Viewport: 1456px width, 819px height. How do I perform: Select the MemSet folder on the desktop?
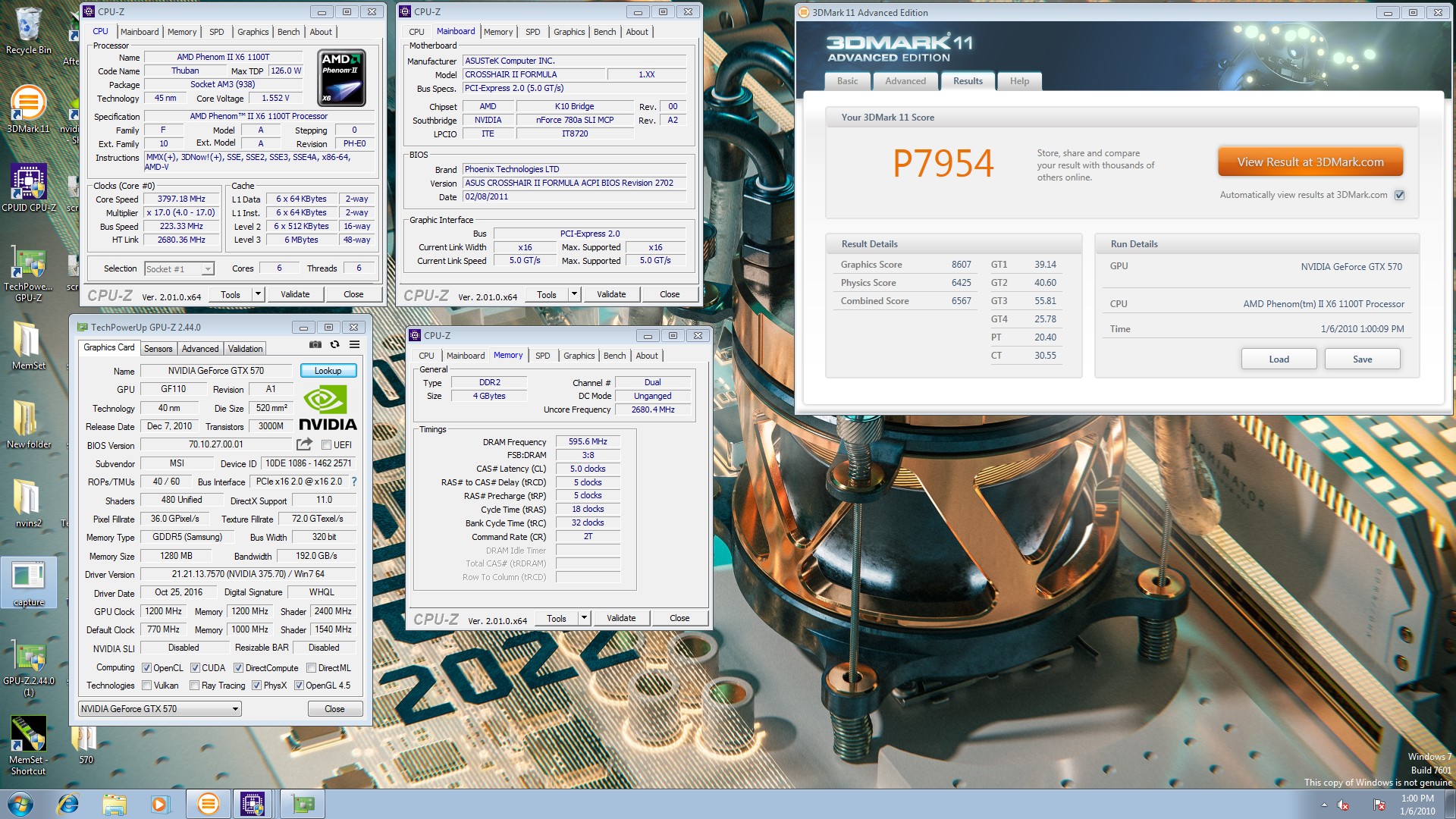pyautogui.click(x=28, y=345)
